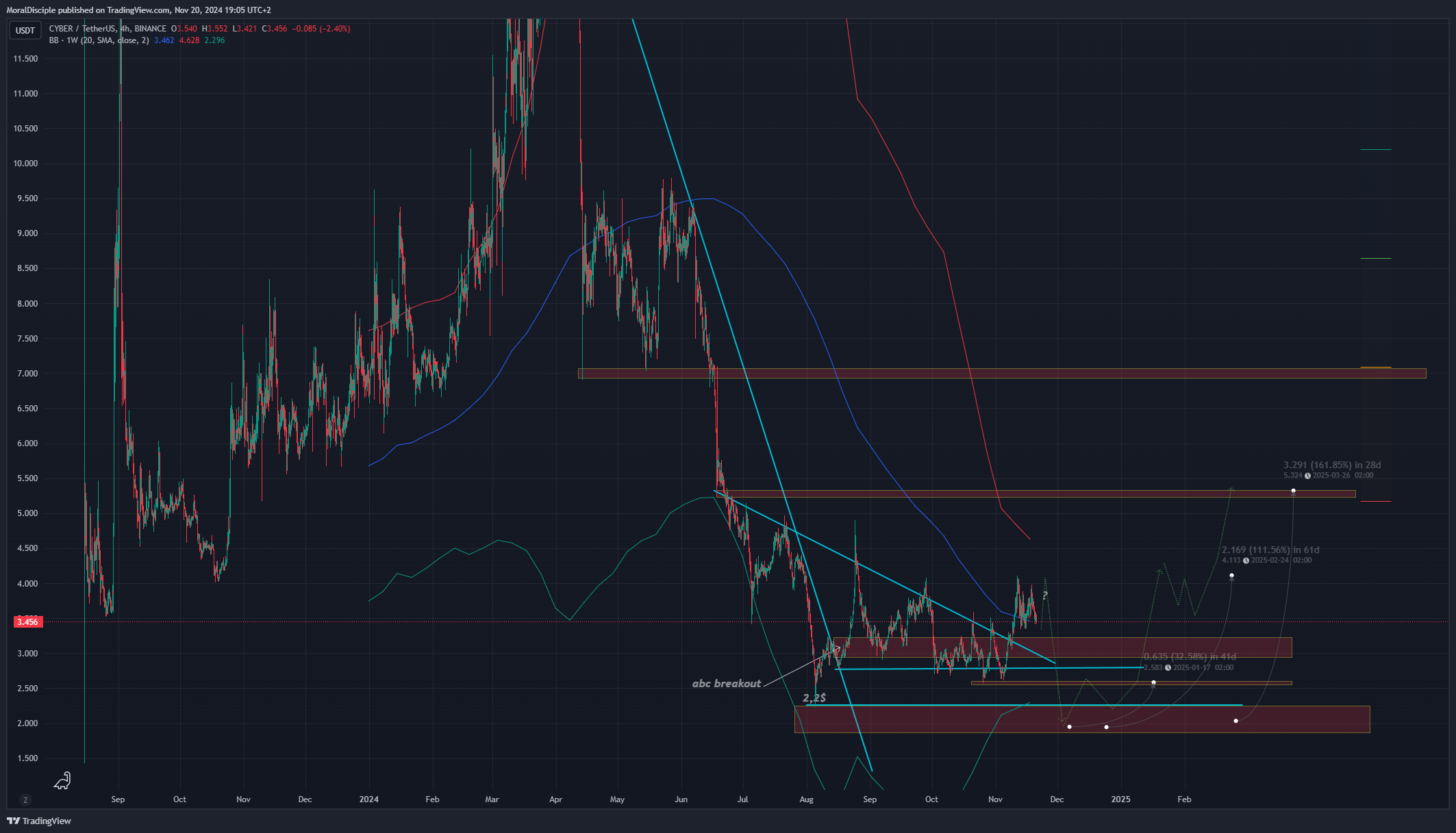This screenshot has height=833, width=1456.
Task: Open the Z timezone icon at axis corner
Action: (x=26, y=799)
